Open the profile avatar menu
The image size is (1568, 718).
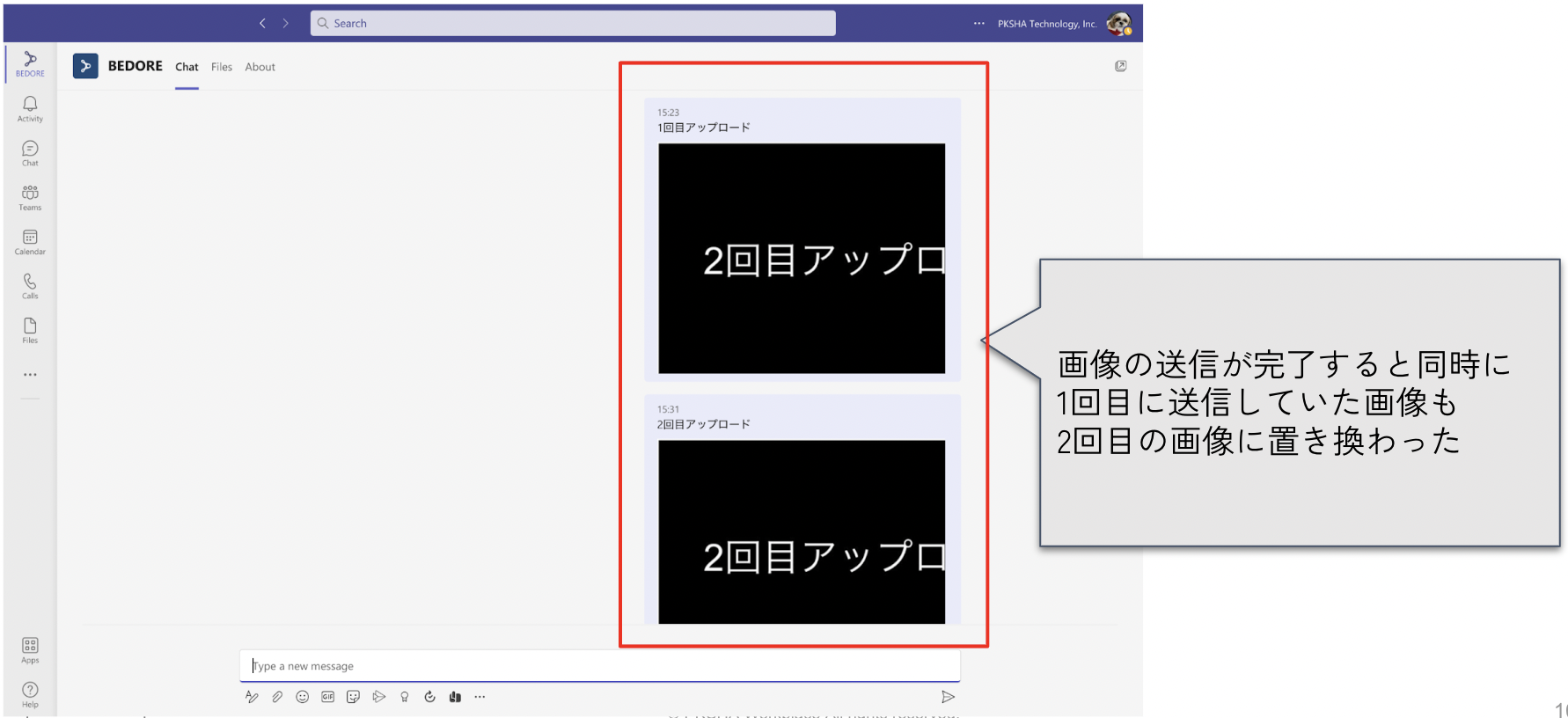1118,24
